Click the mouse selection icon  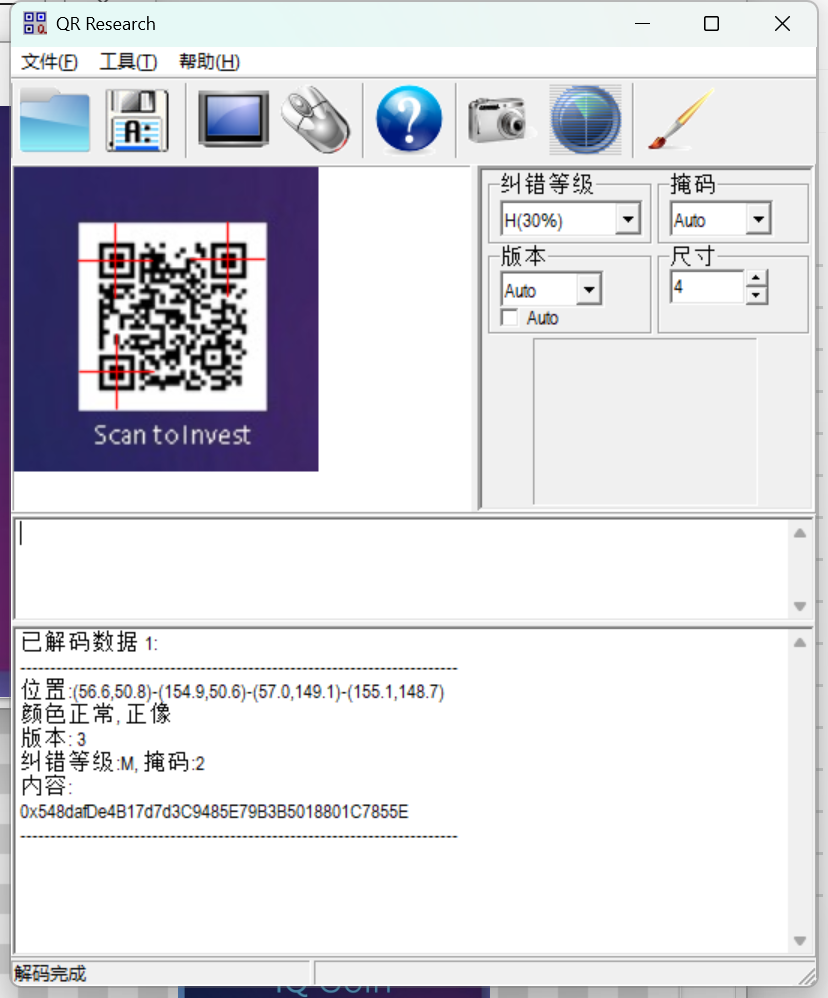tap(316, 119)
